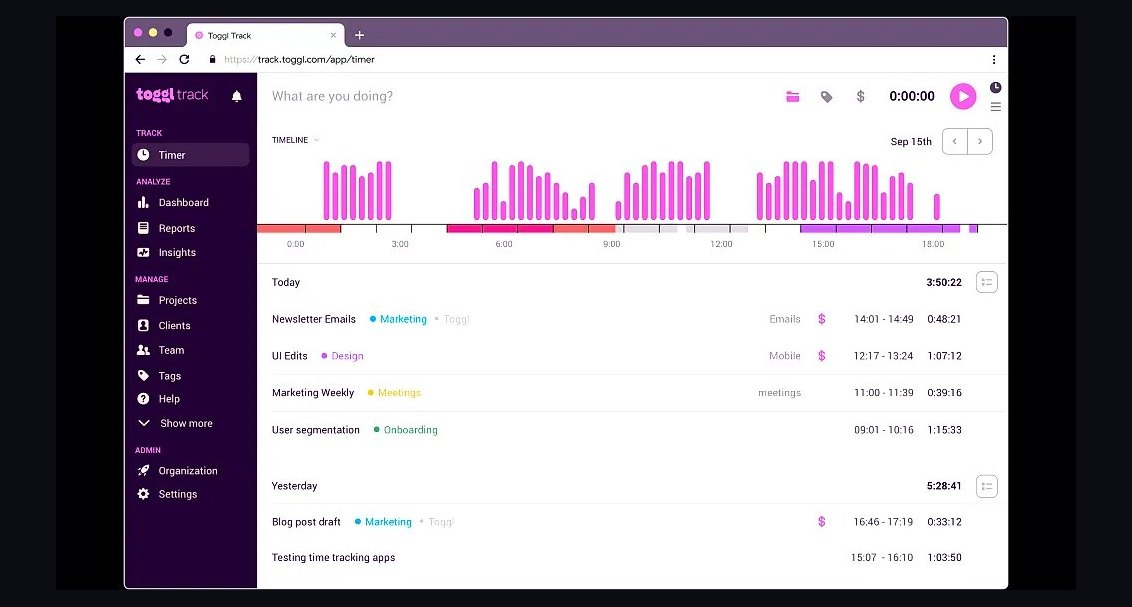Go to next day arrow
Screen dimensions: 1132x607
coord(980,141)
